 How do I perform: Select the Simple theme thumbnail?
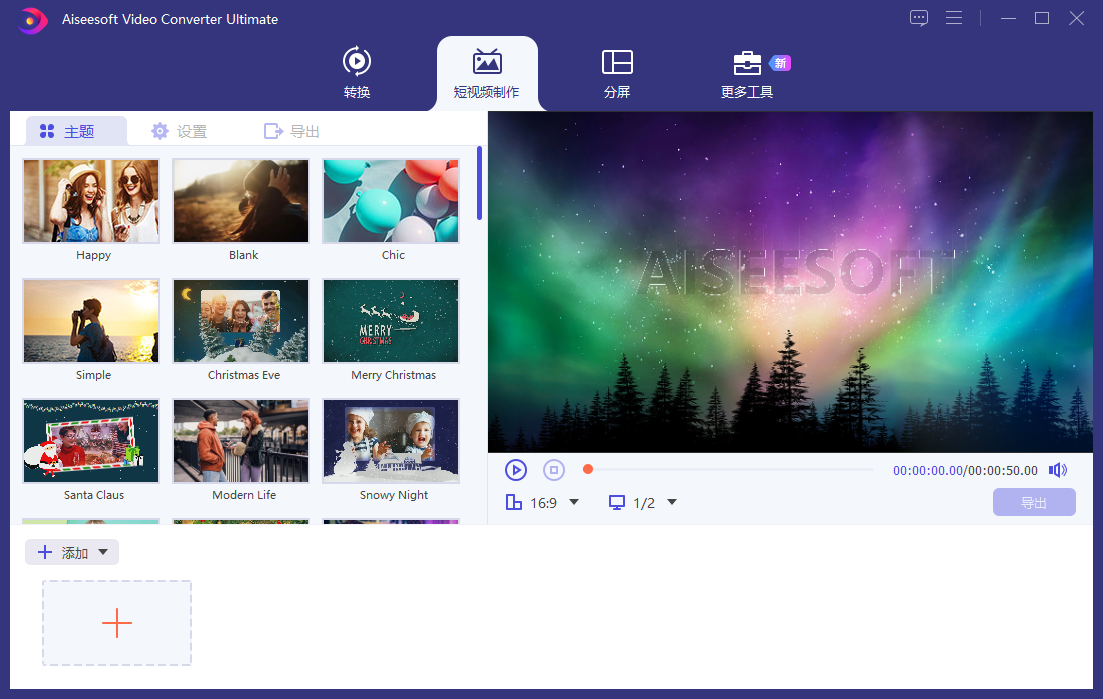tap(91, 321)
